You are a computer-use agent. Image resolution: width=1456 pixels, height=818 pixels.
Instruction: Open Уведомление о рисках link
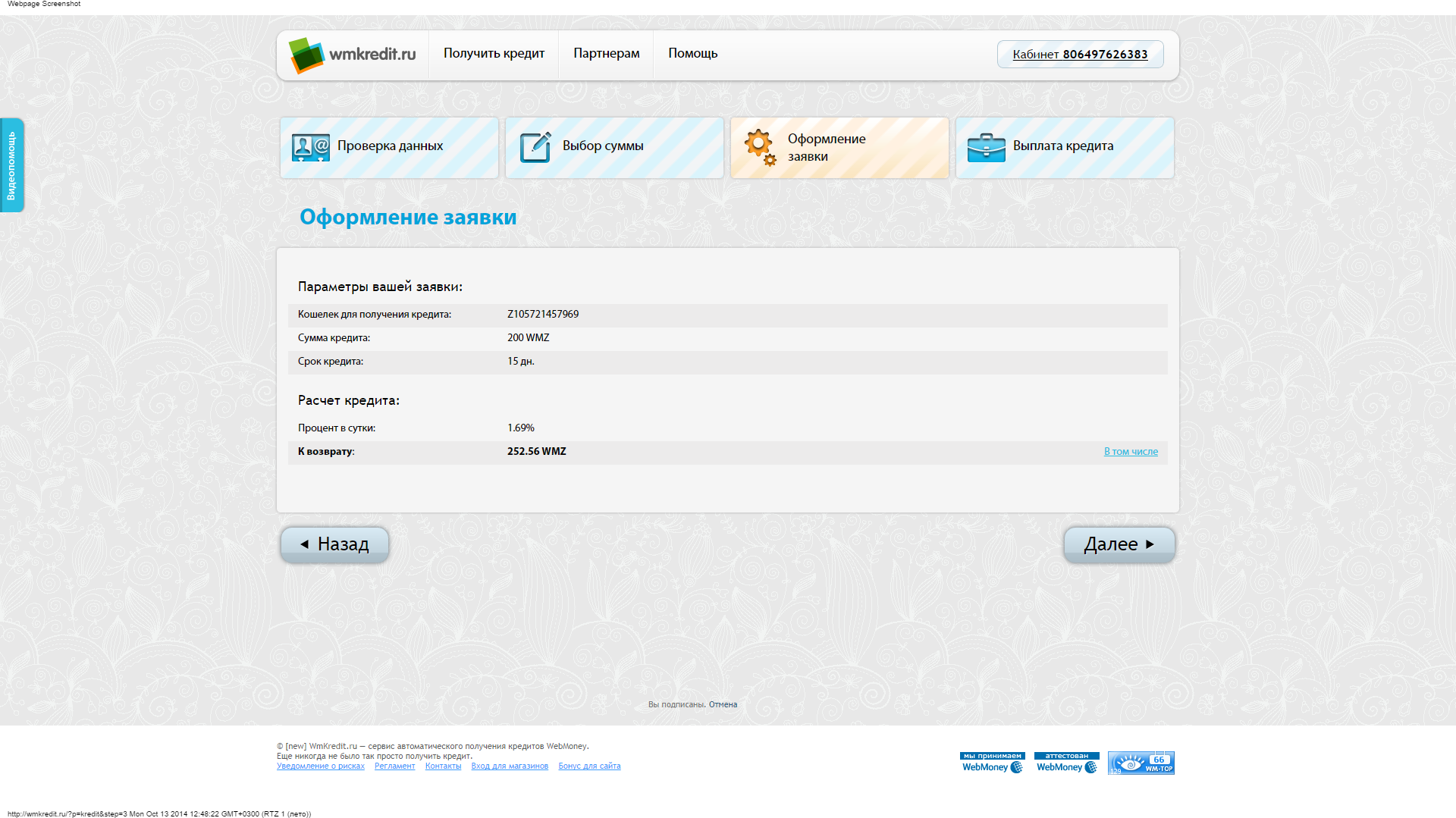321,766
